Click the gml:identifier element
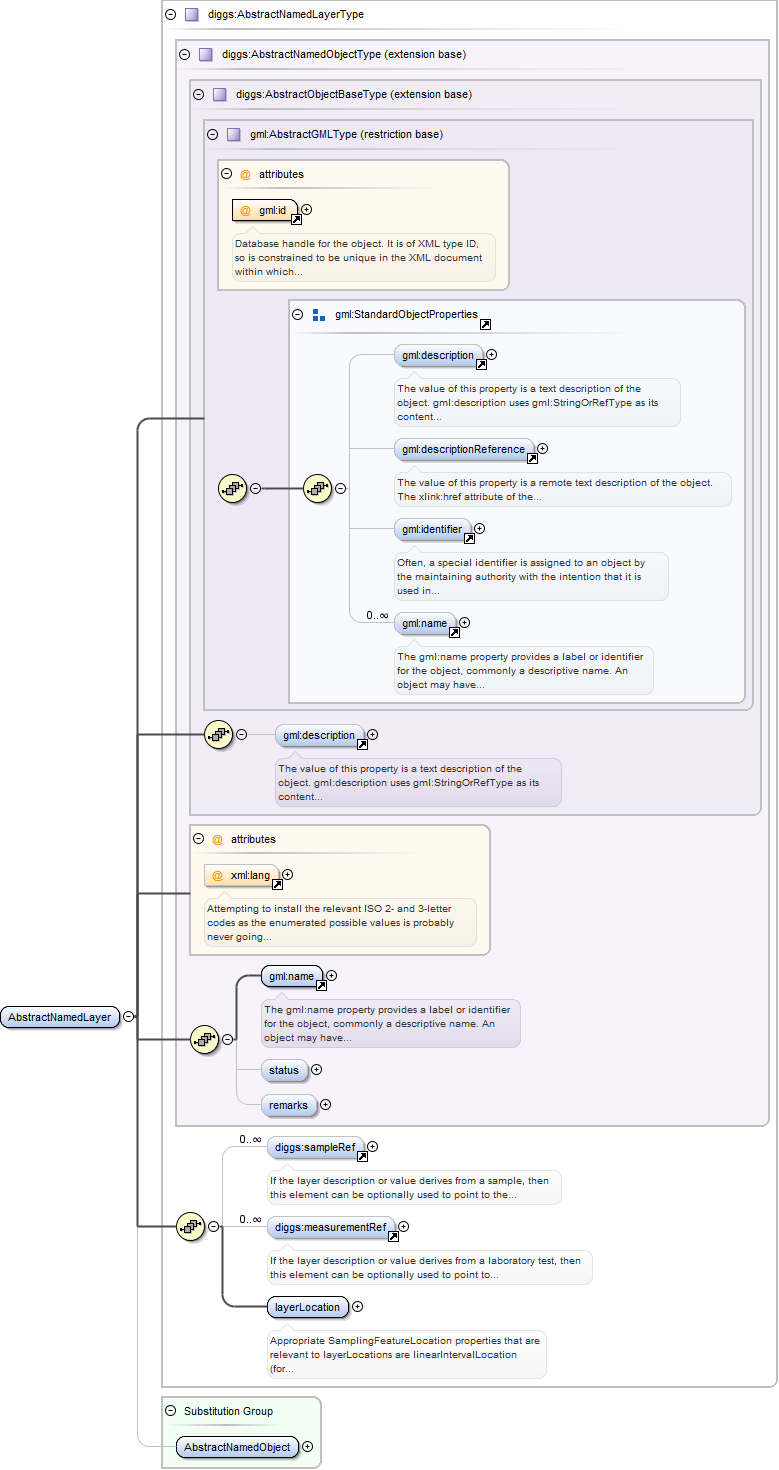Screen dimensions: 779x1470 point(431,529)
